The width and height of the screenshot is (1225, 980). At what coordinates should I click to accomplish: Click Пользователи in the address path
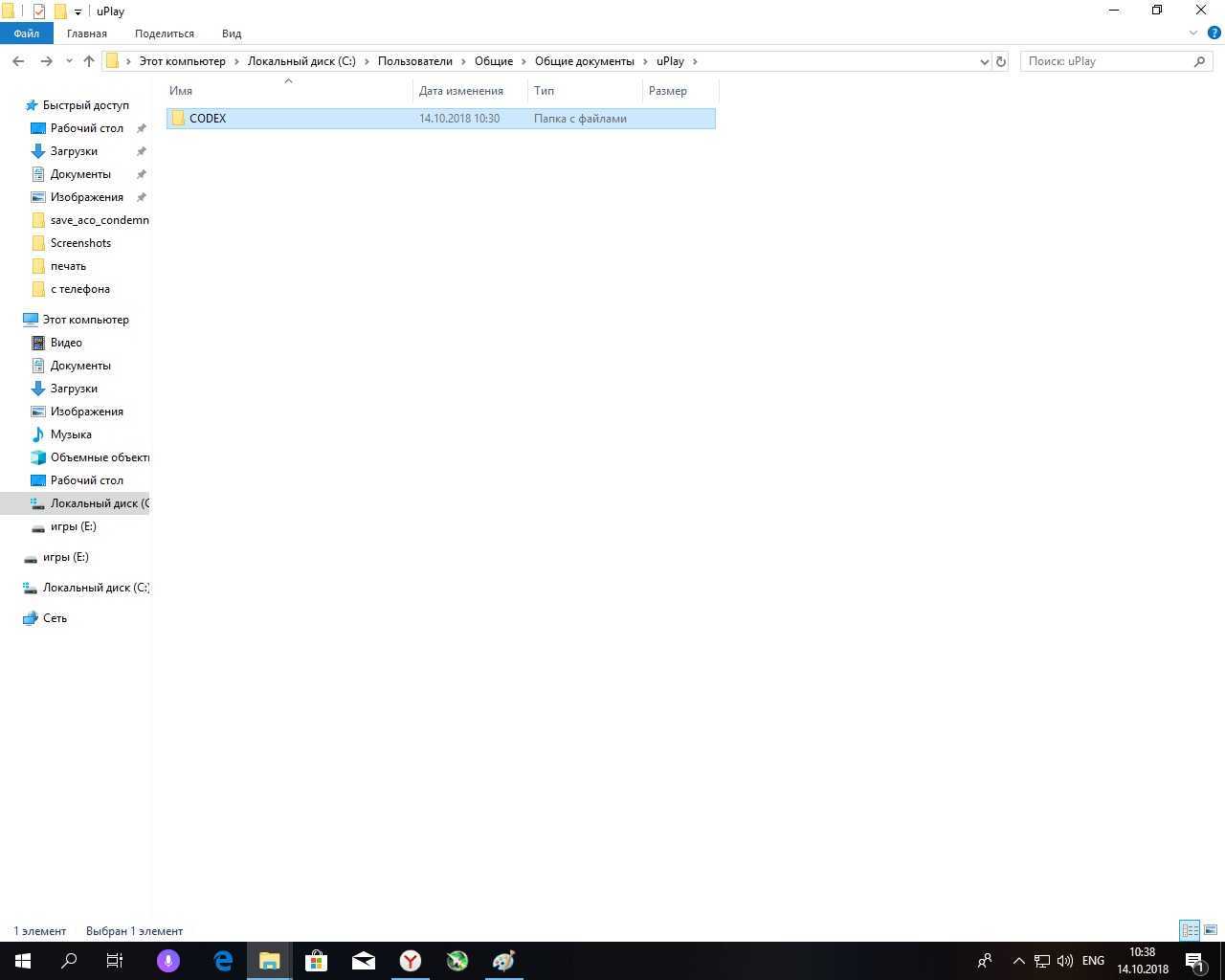pos(414,61)
